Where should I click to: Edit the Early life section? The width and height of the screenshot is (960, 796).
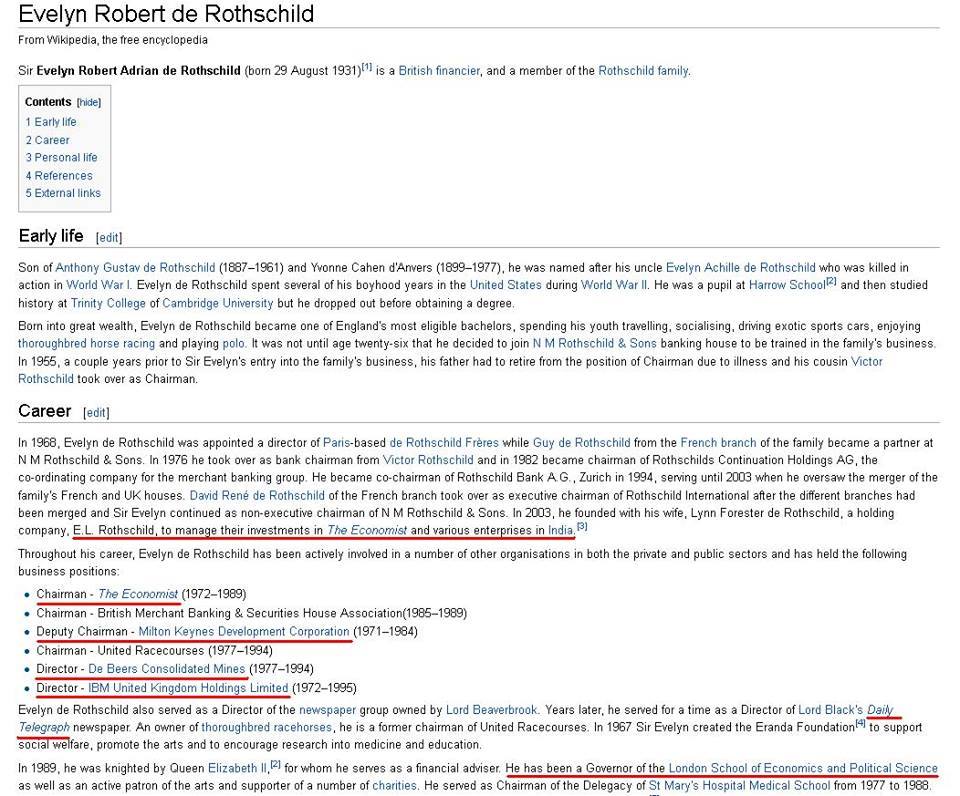pyautogui.click(x=109, y=238)
